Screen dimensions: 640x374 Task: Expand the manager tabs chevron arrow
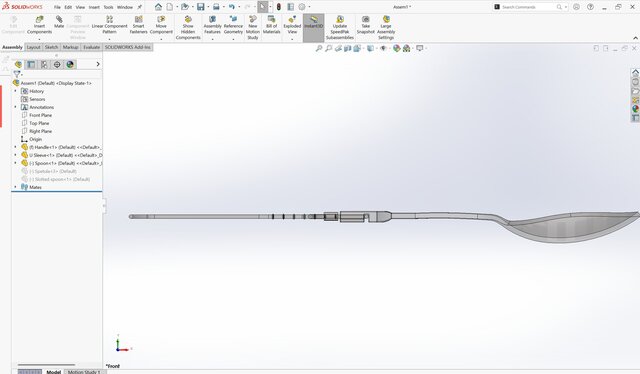(98, 64)
